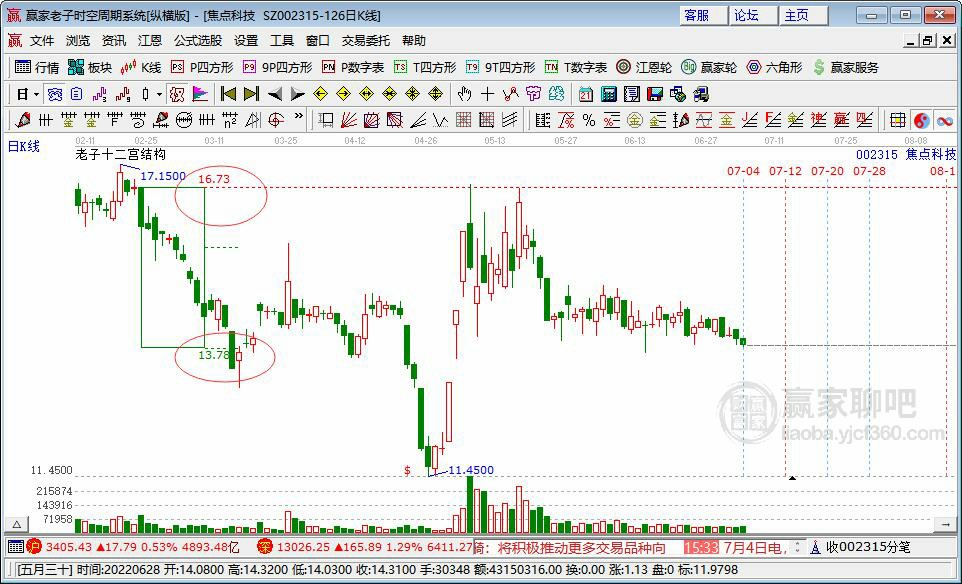This screenshot has height=584, width=962.
Task: Open the calendar 21 icon
Action: [586, 94]
